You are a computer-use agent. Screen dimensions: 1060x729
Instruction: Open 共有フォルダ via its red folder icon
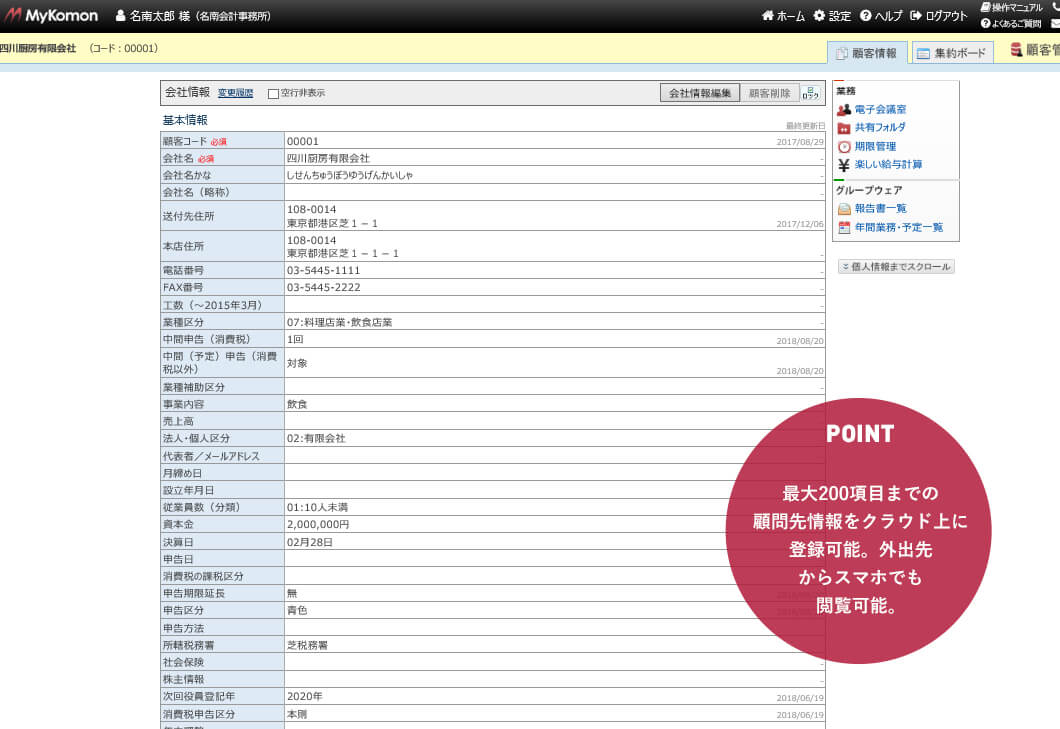(844, 128)
